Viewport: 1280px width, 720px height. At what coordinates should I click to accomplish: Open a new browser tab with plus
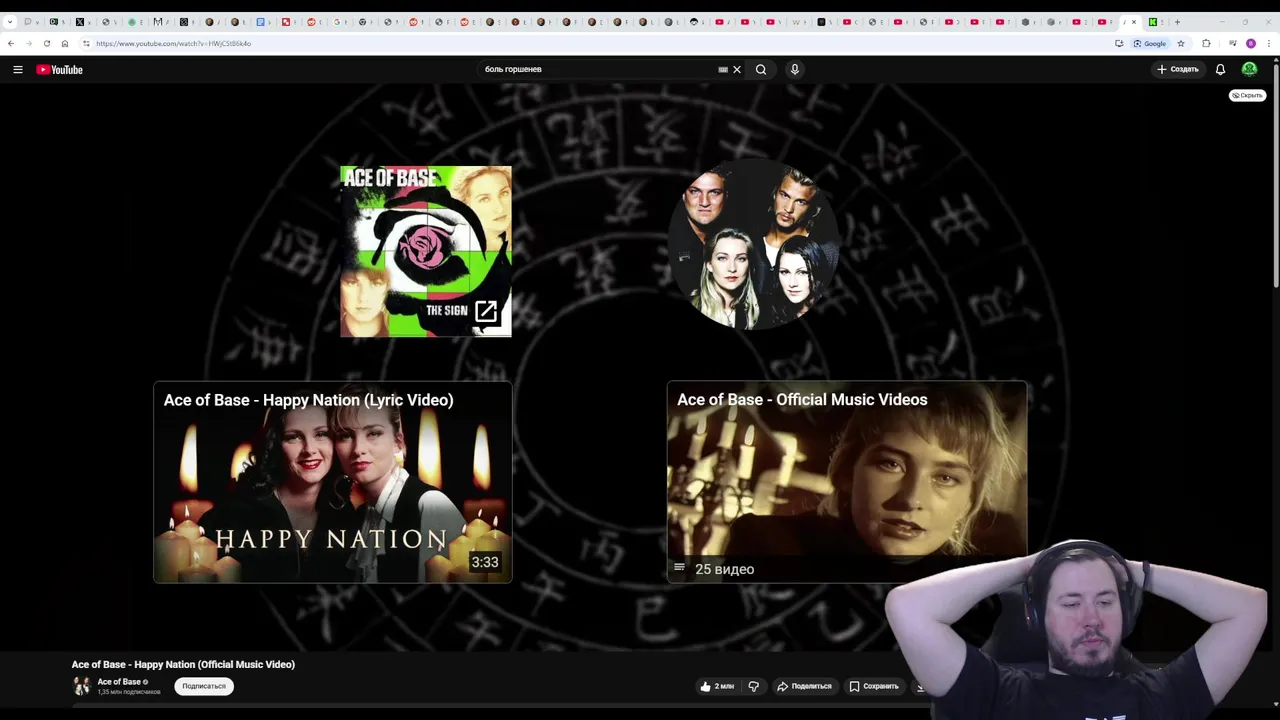click(1177, 21)
